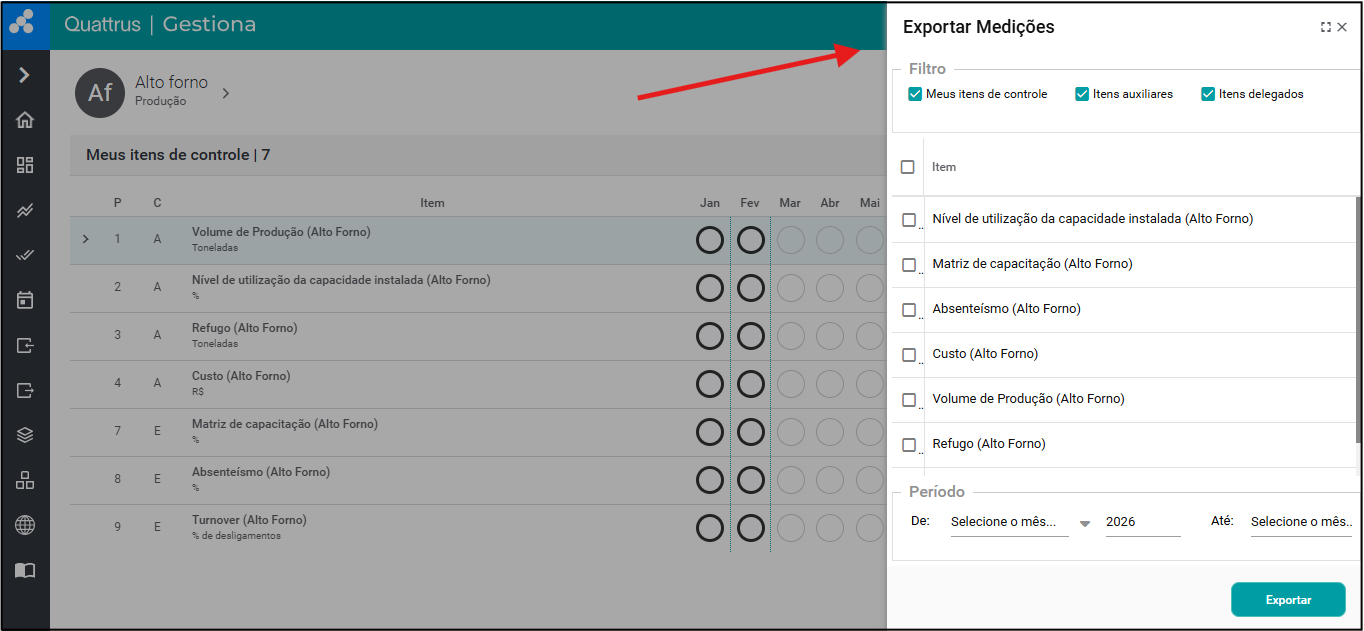Open the 'Até' month selection dropdown
Image resolution: width=1364 pixels, height=631 pixels.
(1300, 522)
